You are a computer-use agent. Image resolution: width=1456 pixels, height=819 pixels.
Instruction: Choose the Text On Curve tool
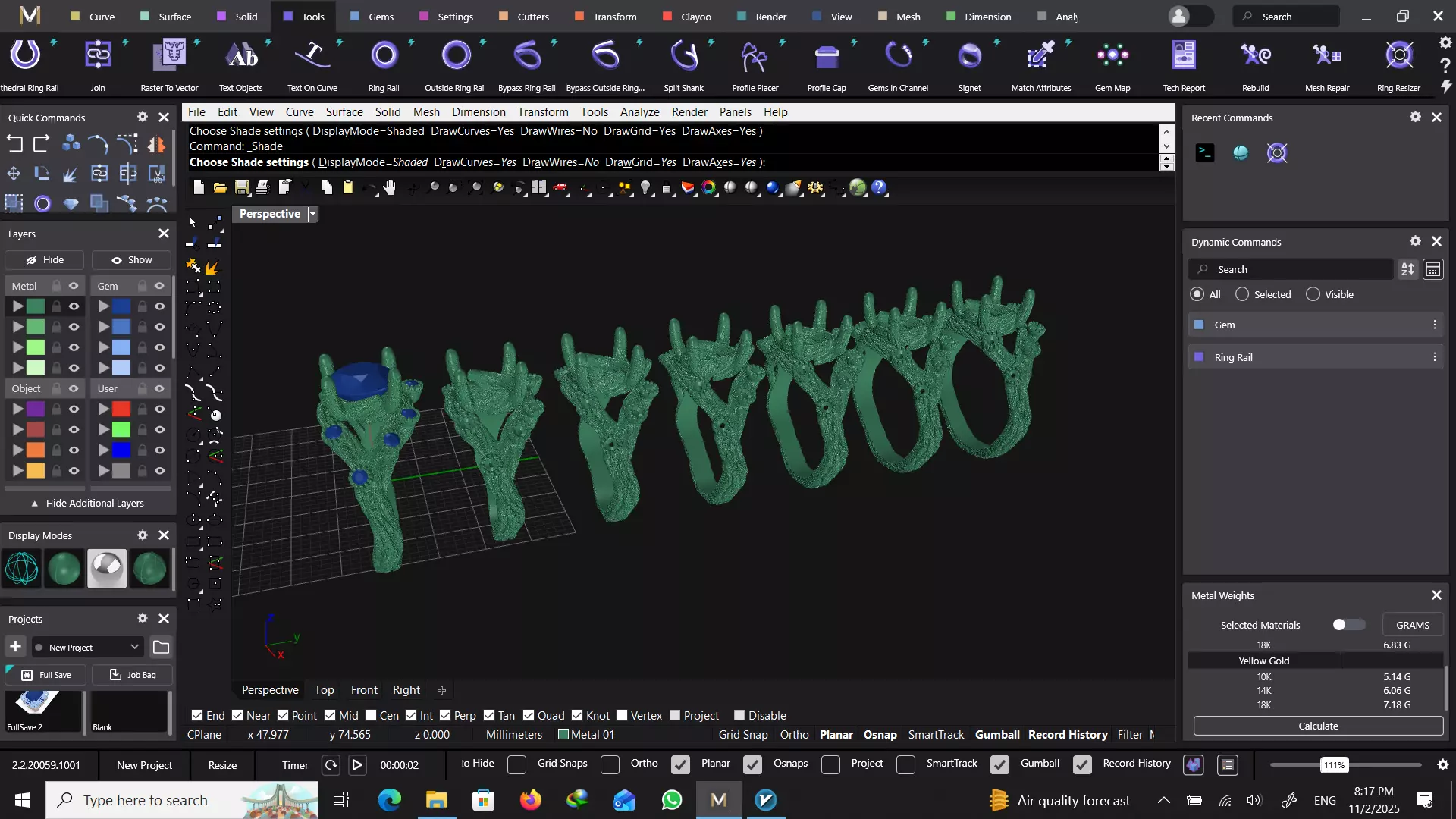point(312,64)
